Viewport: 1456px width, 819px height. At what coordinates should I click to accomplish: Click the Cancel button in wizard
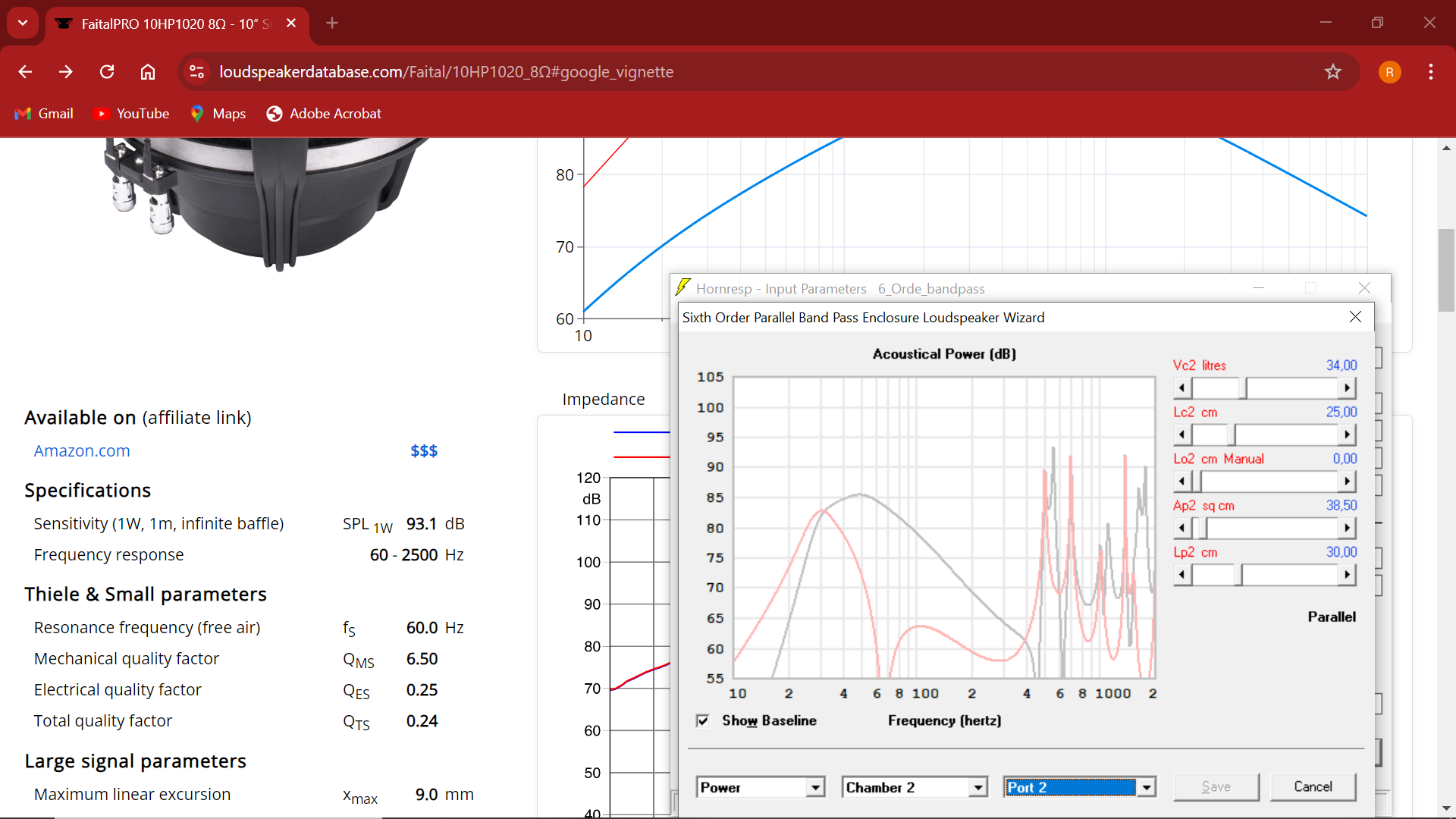click(1313, 787)
